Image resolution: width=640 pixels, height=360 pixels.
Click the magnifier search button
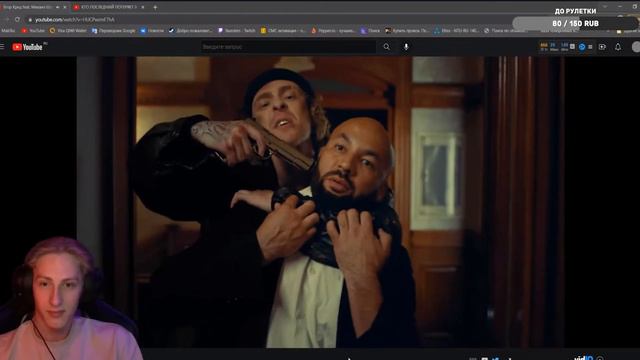(387, 47)
